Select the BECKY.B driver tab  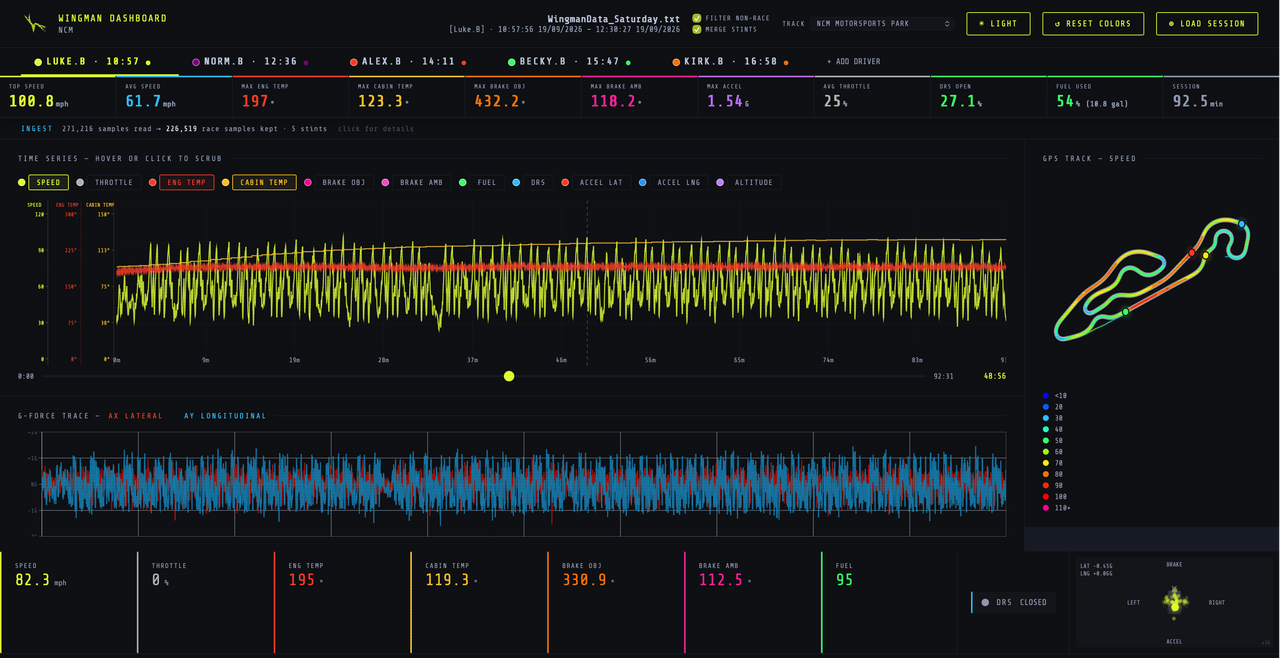click(569, 62)
